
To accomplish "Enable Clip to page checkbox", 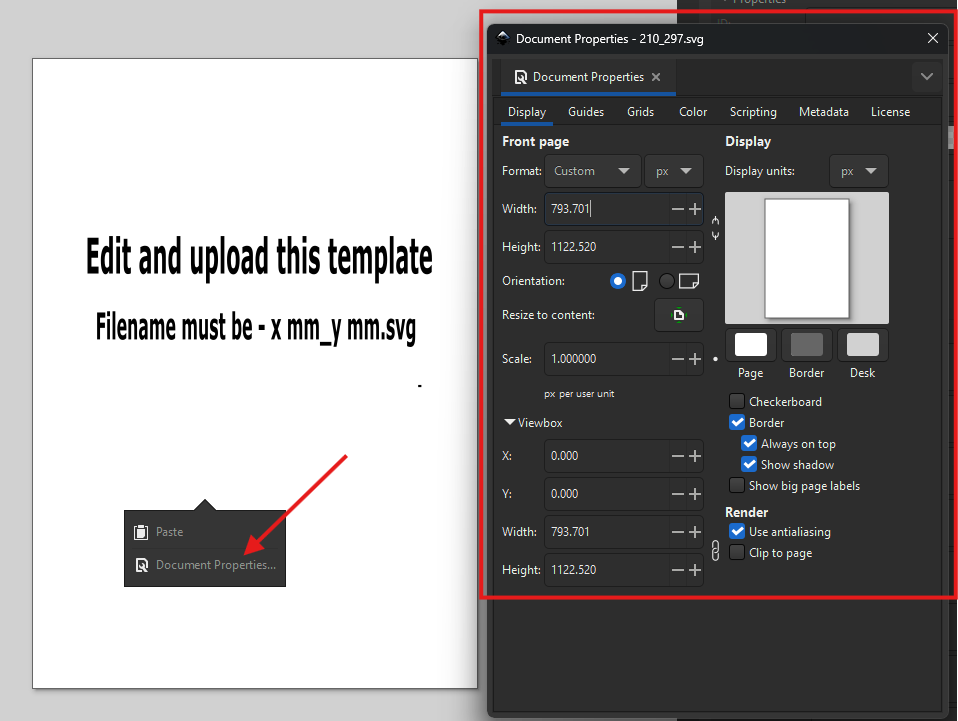I will coord(737,552).
